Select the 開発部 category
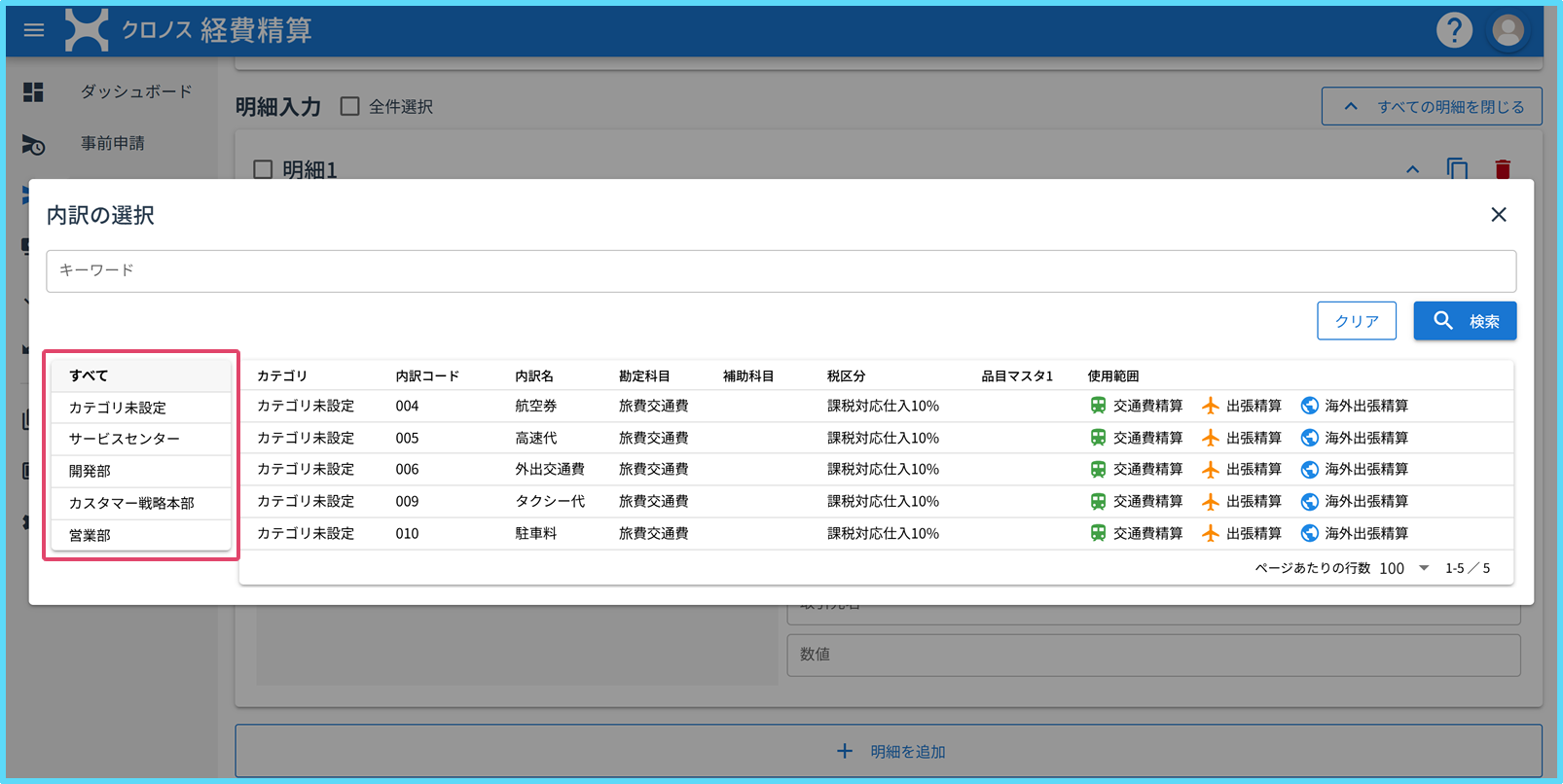The image size is (1563, 784). (90, 471)
